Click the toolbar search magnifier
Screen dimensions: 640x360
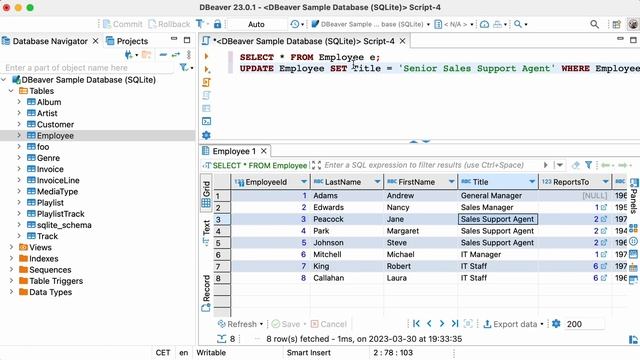[518, 24]
